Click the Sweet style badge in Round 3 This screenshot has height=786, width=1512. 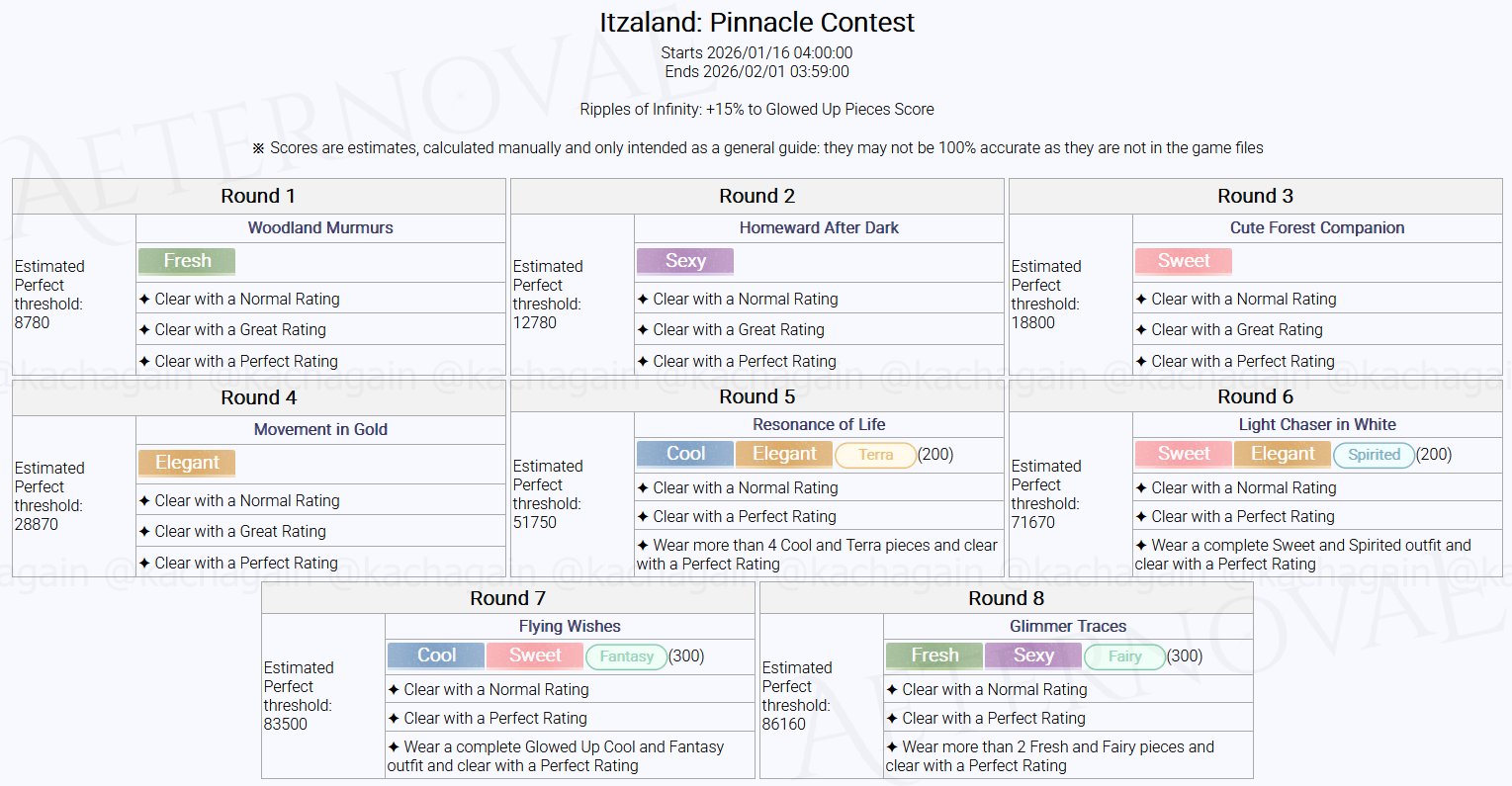1184,261
